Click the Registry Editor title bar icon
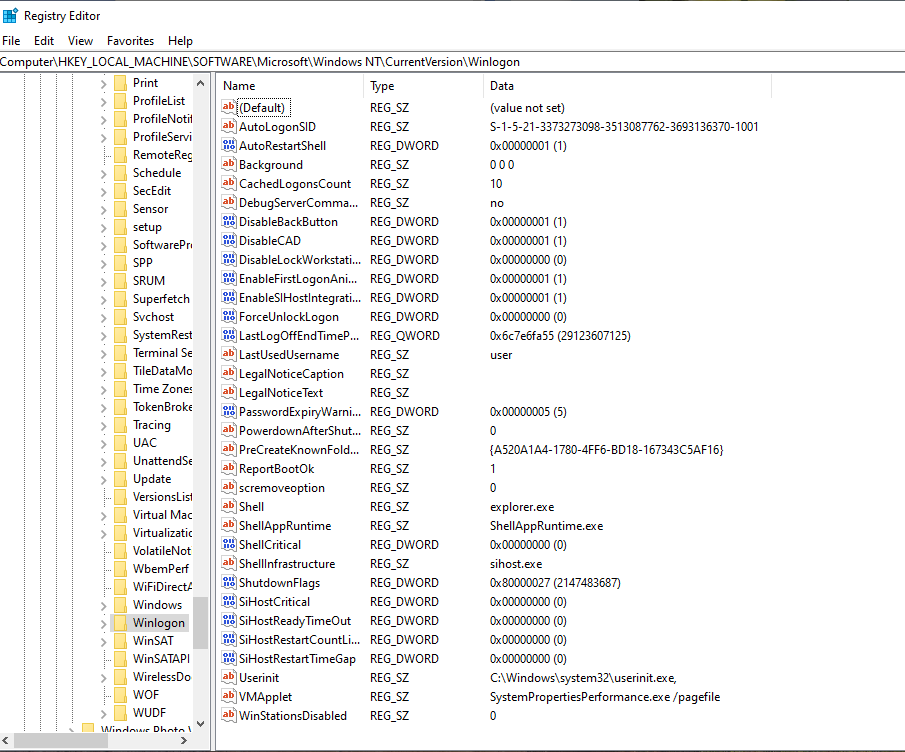Image resolution: width=905 pixels, height=752 pixels. 10,16
